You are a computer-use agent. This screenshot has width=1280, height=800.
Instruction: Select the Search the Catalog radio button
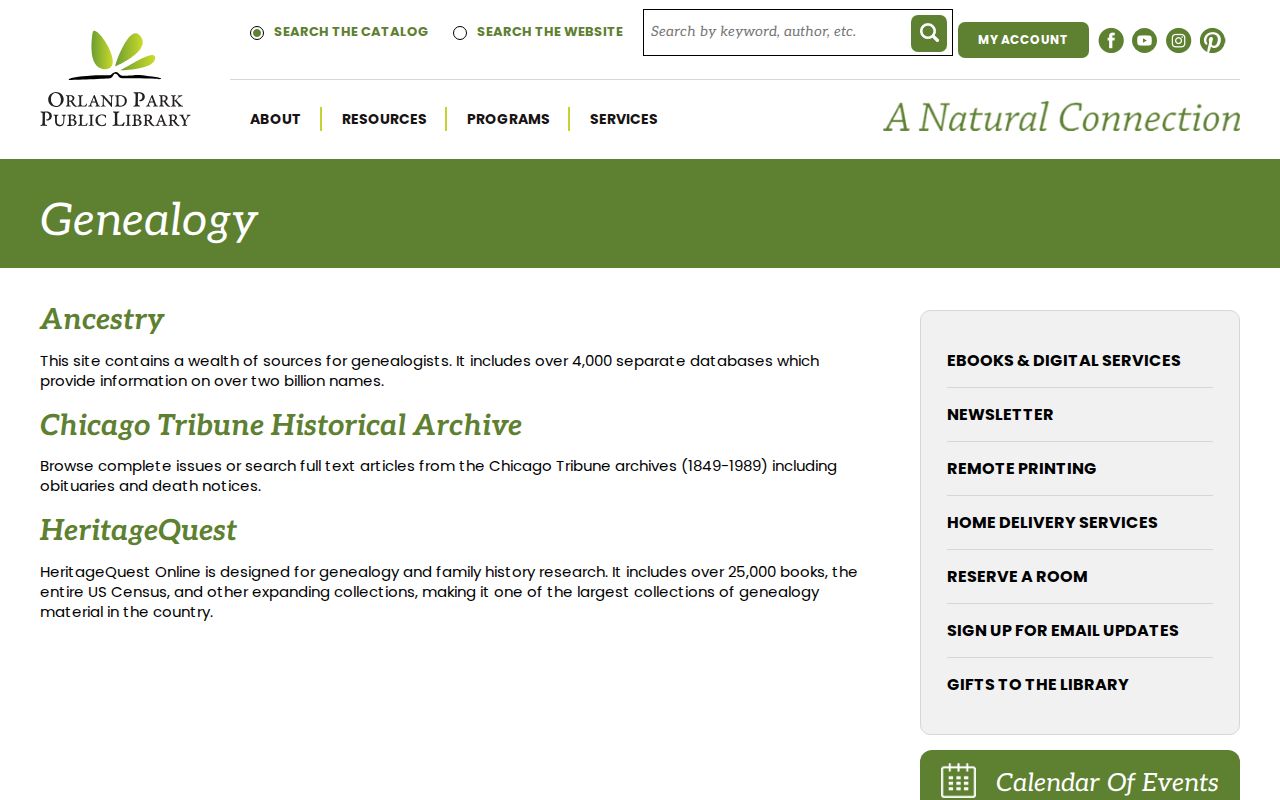click(x=257, y=33)
